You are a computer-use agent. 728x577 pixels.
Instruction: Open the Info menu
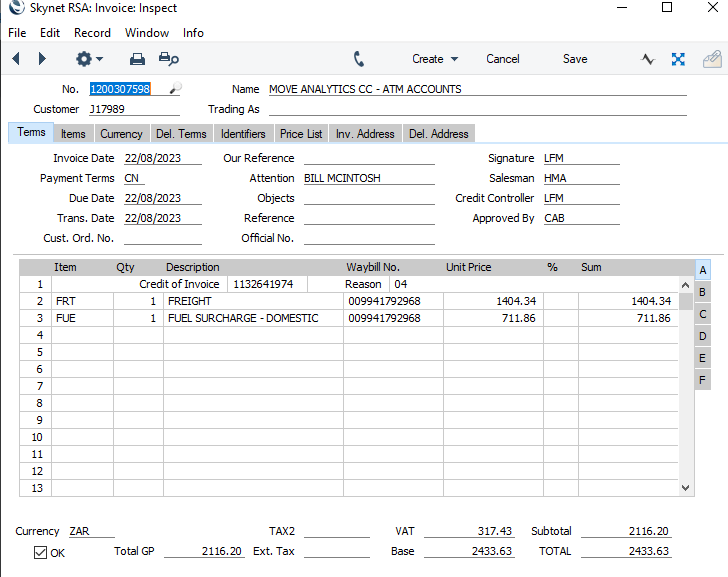[x=193, y=33]
